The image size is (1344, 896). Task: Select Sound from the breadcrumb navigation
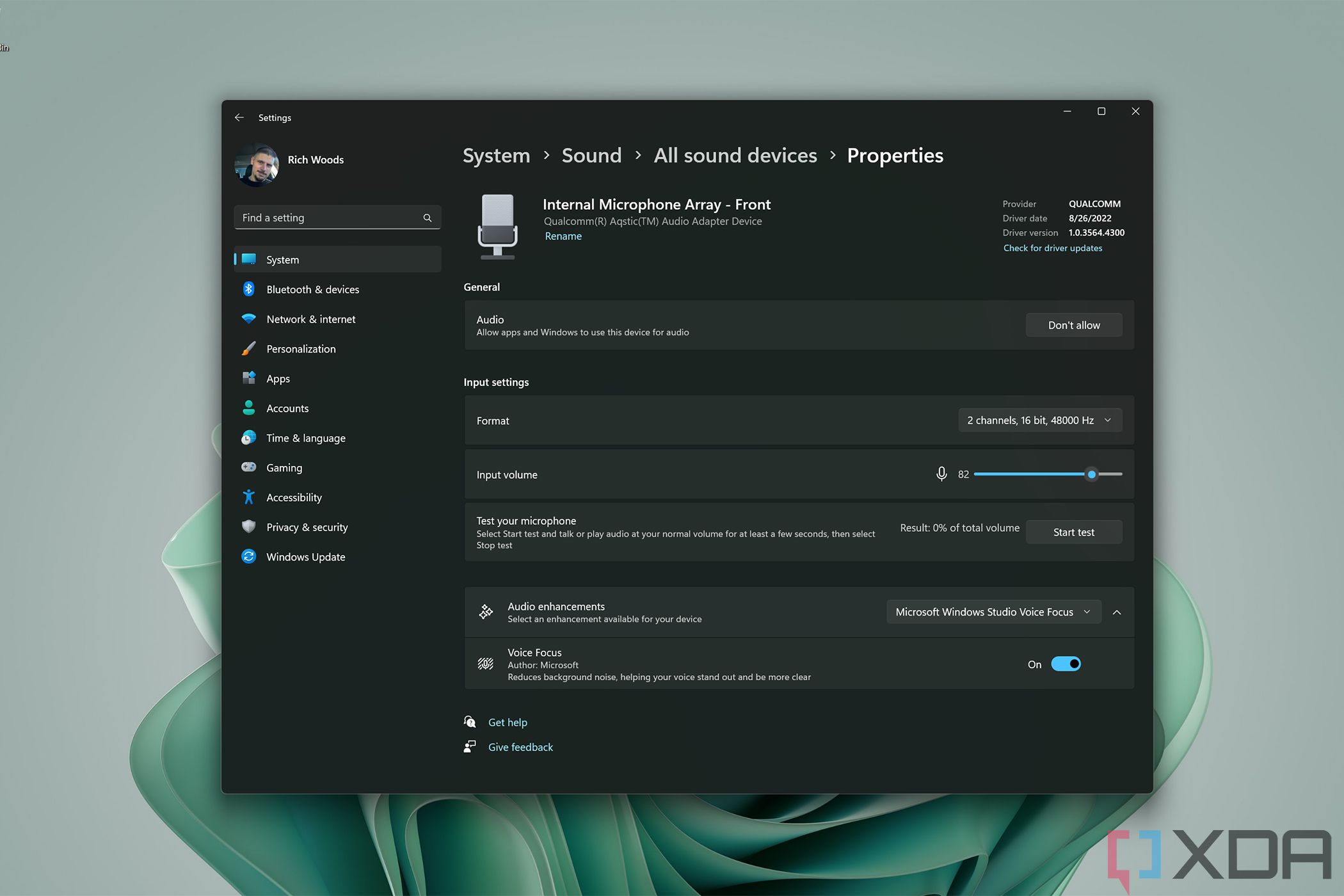[591, 155]
